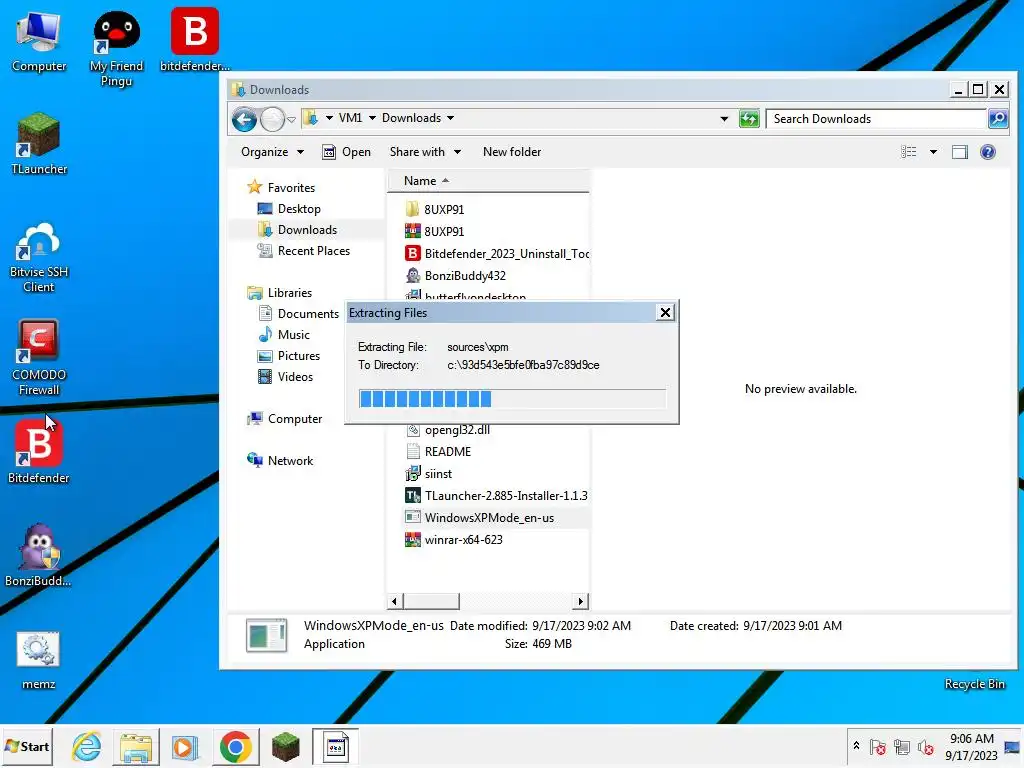Open the recent pages dropdown arrow
This screenshot has height=768, width=1024.
coord(291,120)
